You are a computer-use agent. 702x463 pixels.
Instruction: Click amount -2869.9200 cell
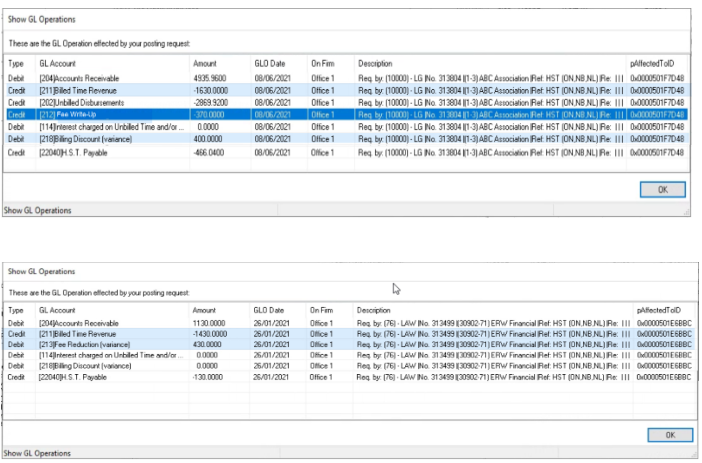click(210, 103)
